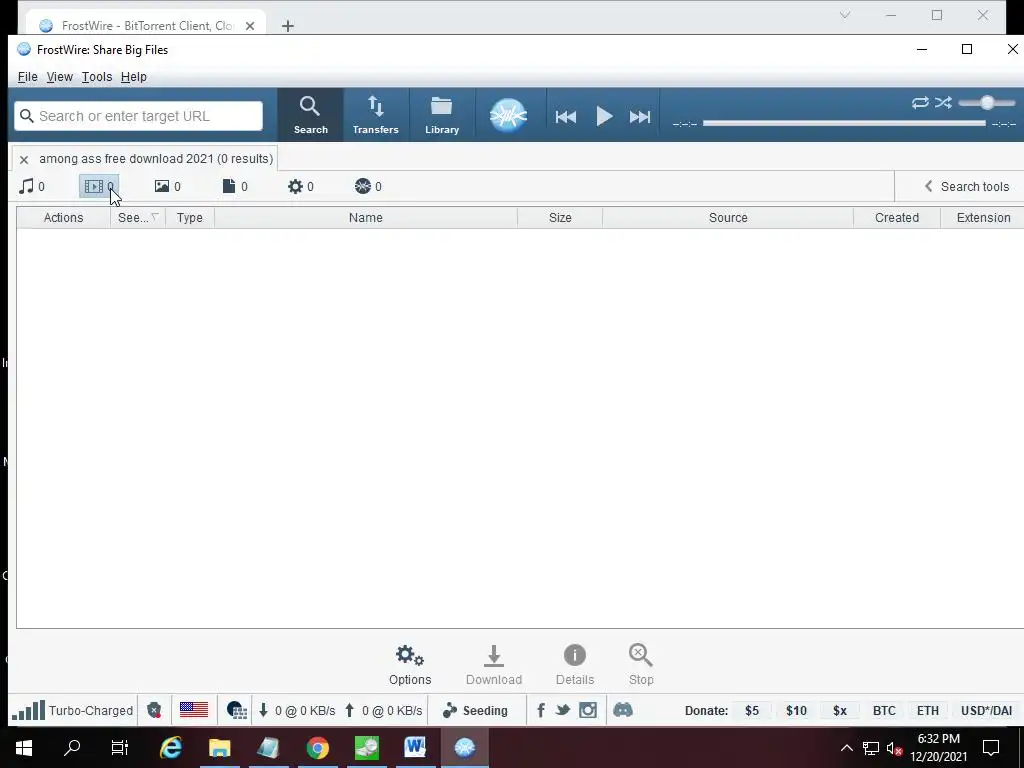Skip to the previous track
The height and width of the screenshot is (768, 1024).
pyautogui.click(x=566, y=117)
